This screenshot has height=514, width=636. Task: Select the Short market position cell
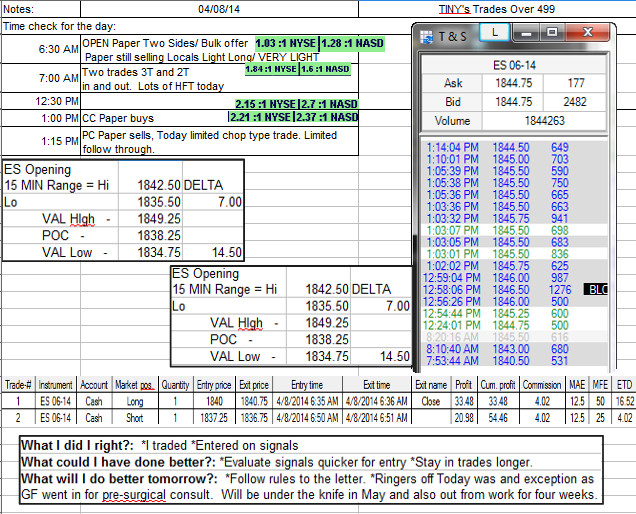[x=135, y=418]
